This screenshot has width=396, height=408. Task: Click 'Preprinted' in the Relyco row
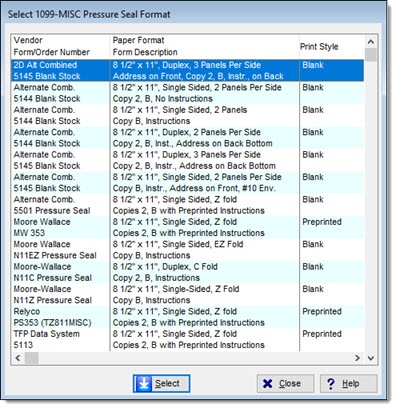[322, 311]
